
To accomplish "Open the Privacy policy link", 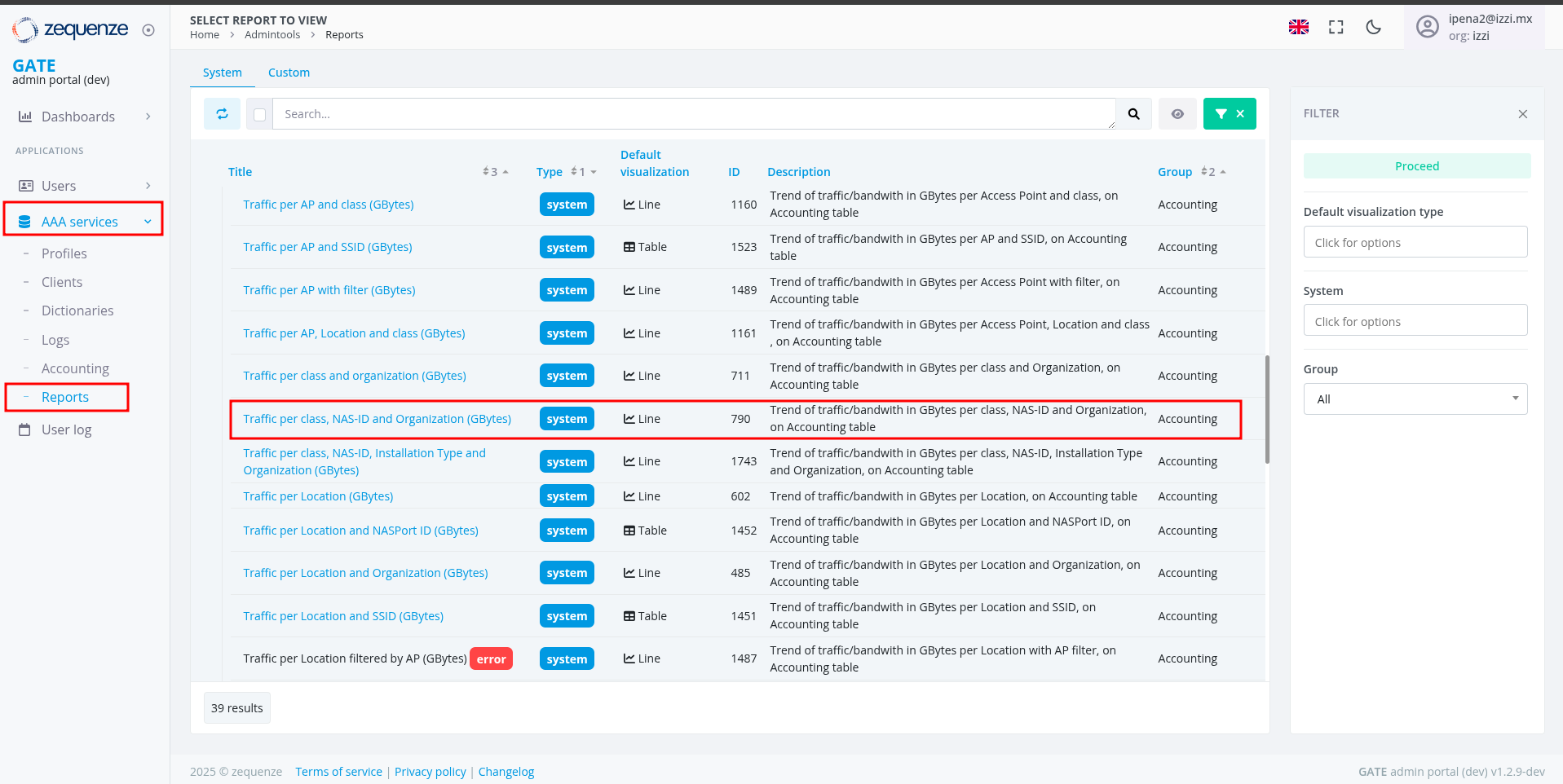I will coord(430,772).
